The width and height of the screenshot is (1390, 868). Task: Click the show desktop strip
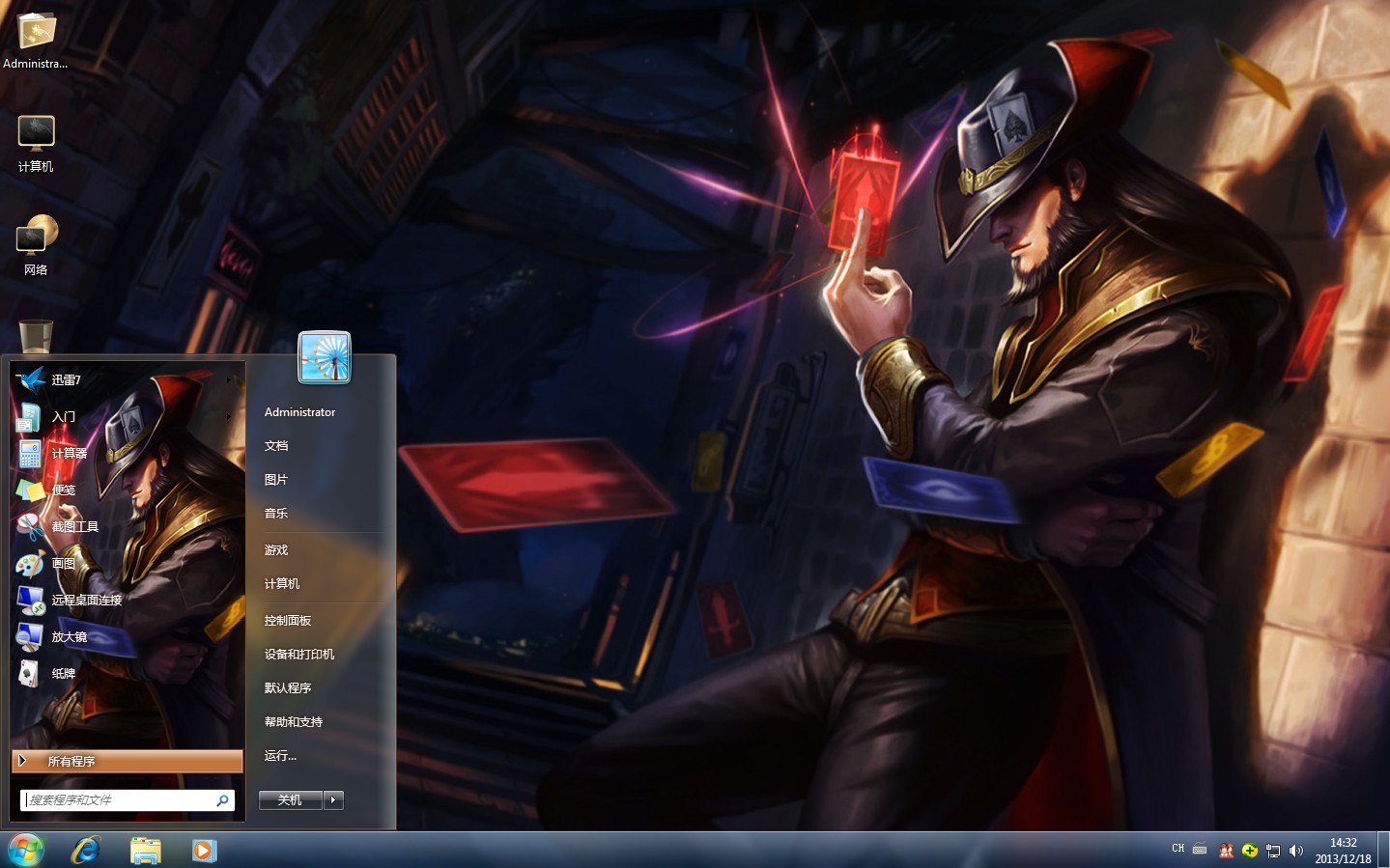(x=1383, y=850)
